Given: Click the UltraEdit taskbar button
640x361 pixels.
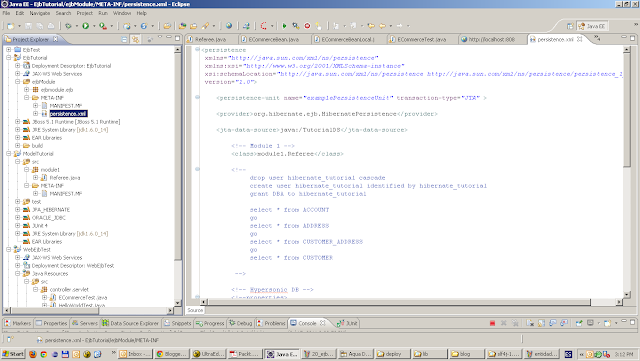Looking at the screenshot, I should point(209,354).
